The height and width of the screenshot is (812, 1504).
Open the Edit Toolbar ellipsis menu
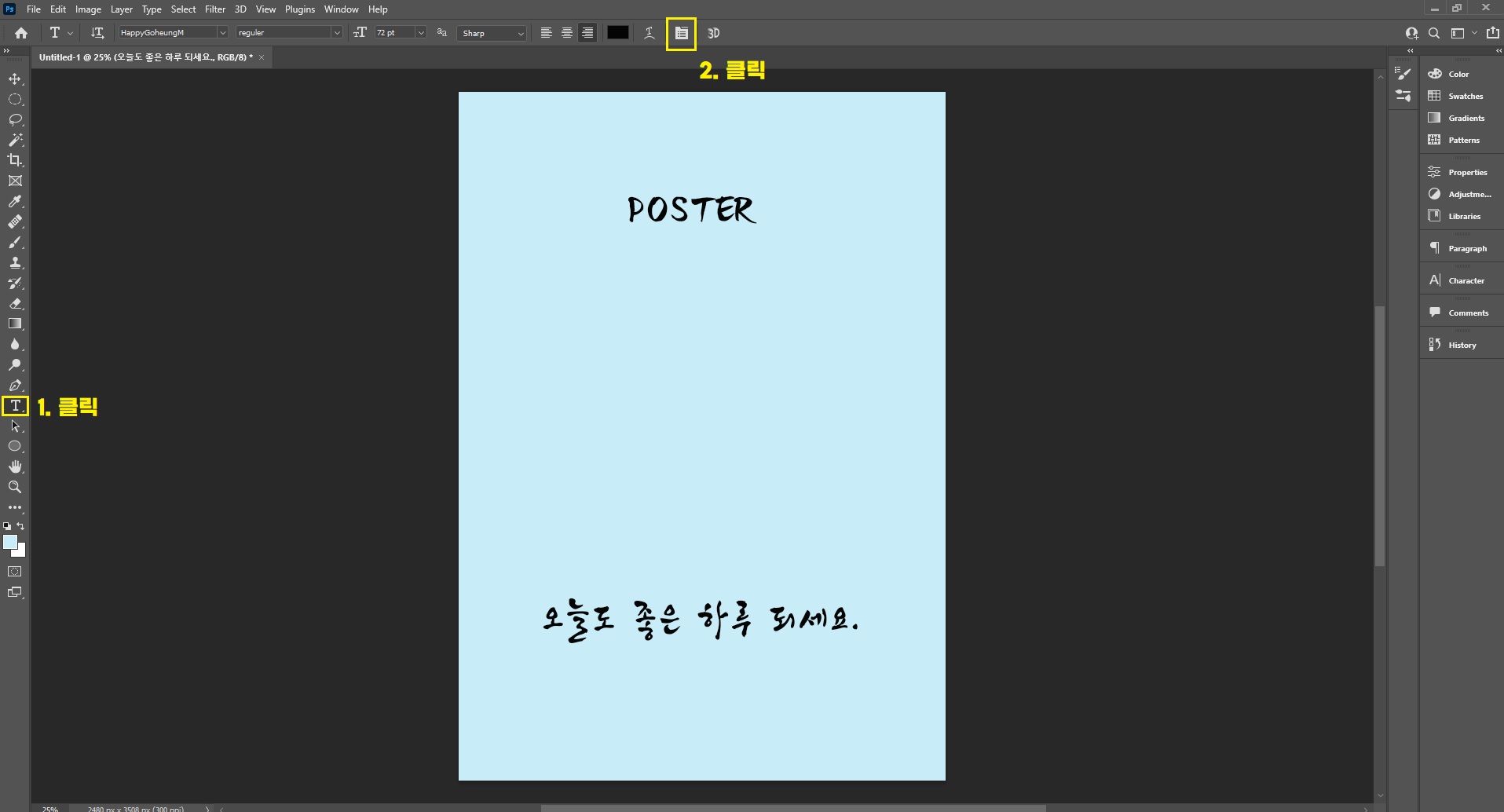pos(15,507)
